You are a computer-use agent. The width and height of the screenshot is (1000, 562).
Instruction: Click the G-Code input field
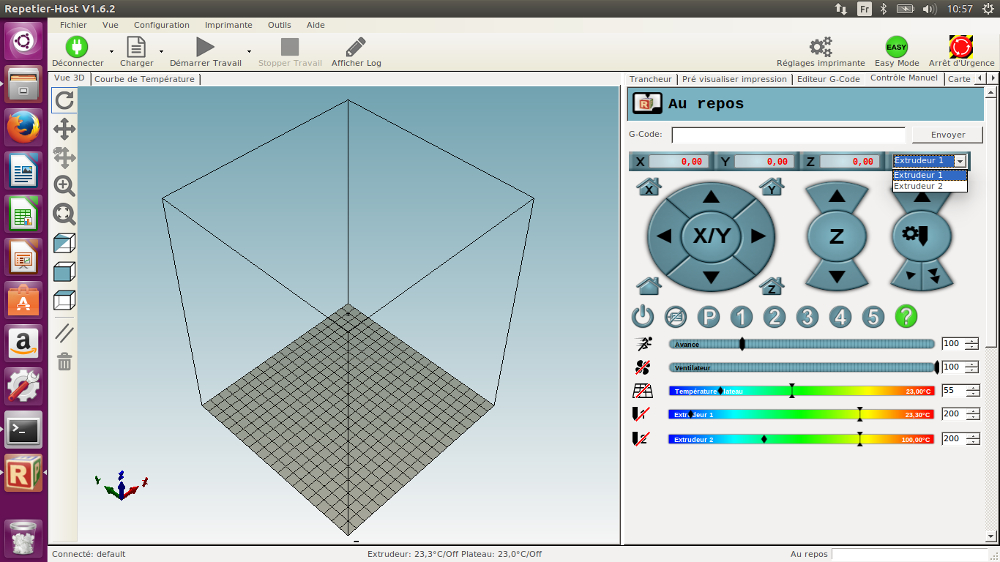click(x=788, y=135)
